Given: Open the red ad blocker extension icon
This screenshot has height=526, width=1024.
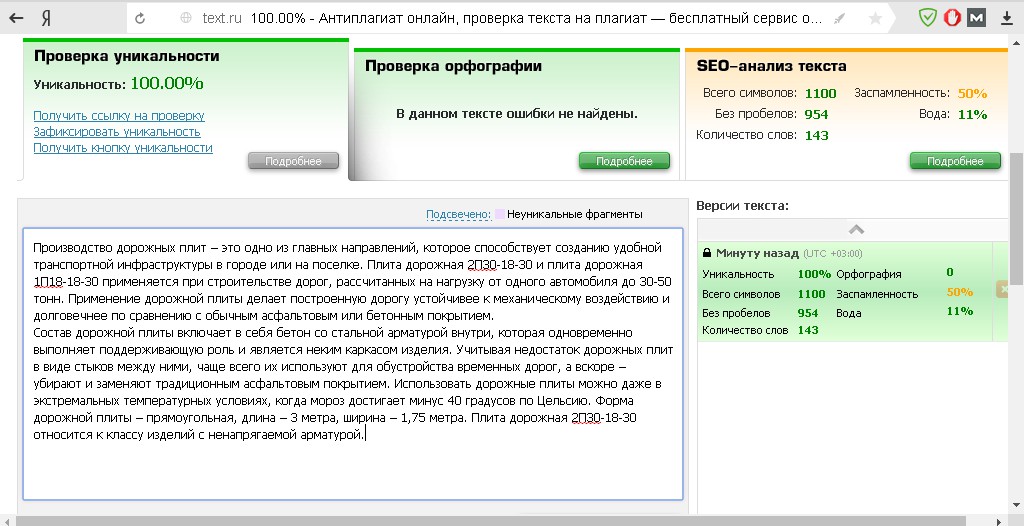Looking at the screenshot, I should pyautogui.click(x=952, y=18).
